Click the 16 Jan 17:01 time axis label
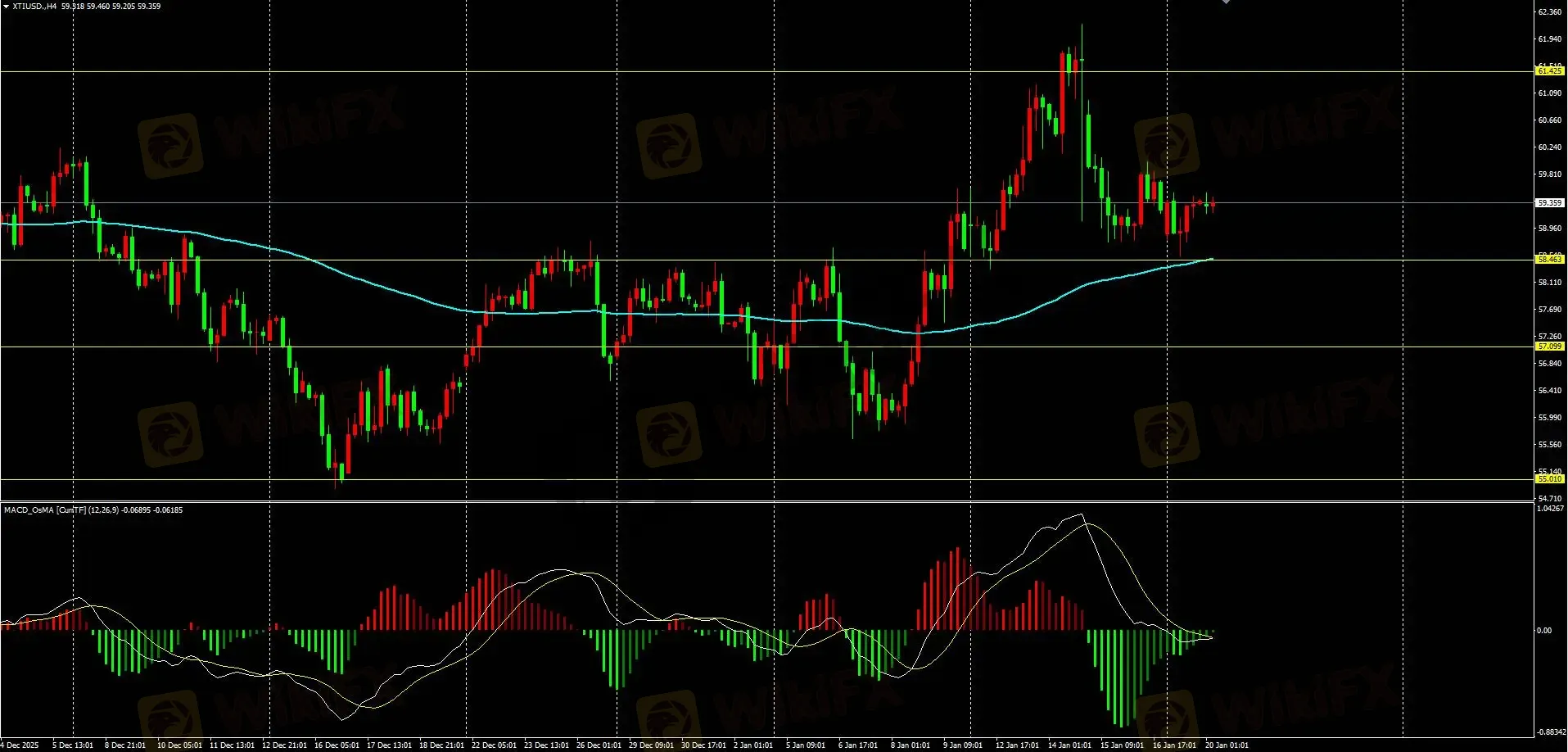 1174,745
